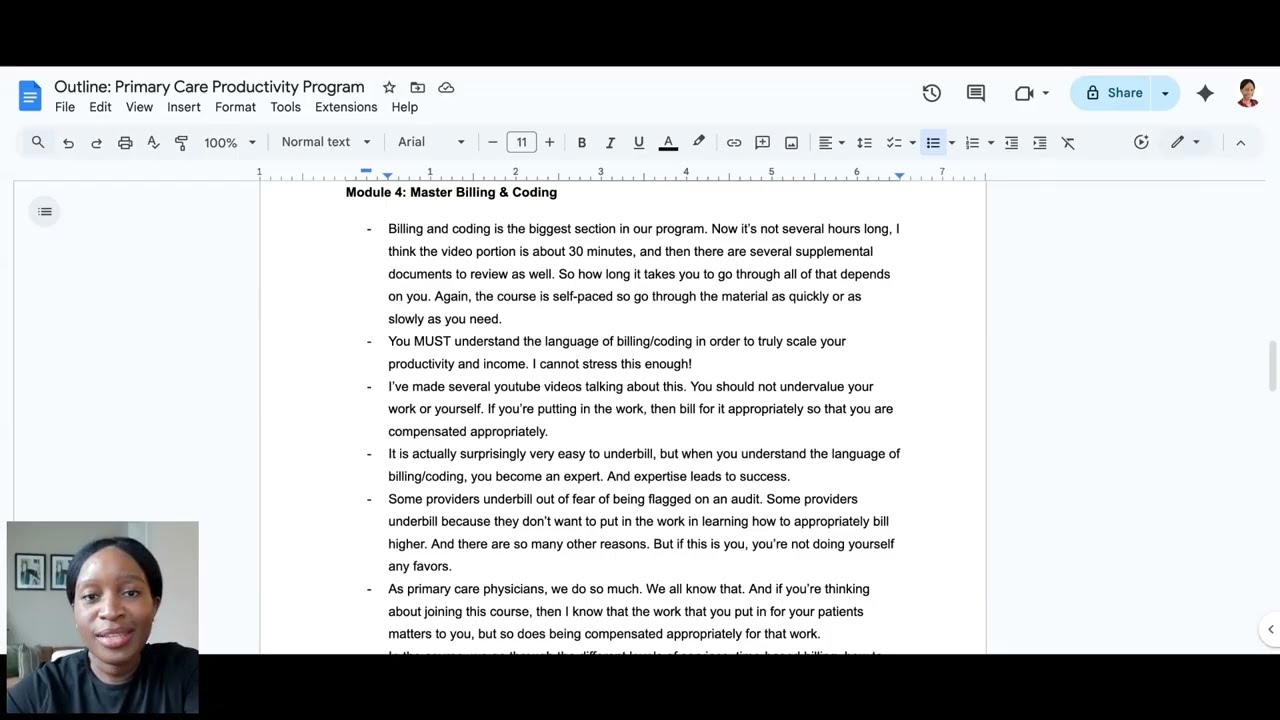Click the font size field
This screenshot has width=1280, height=720.
pyautogui.click(x=521, y=142)
